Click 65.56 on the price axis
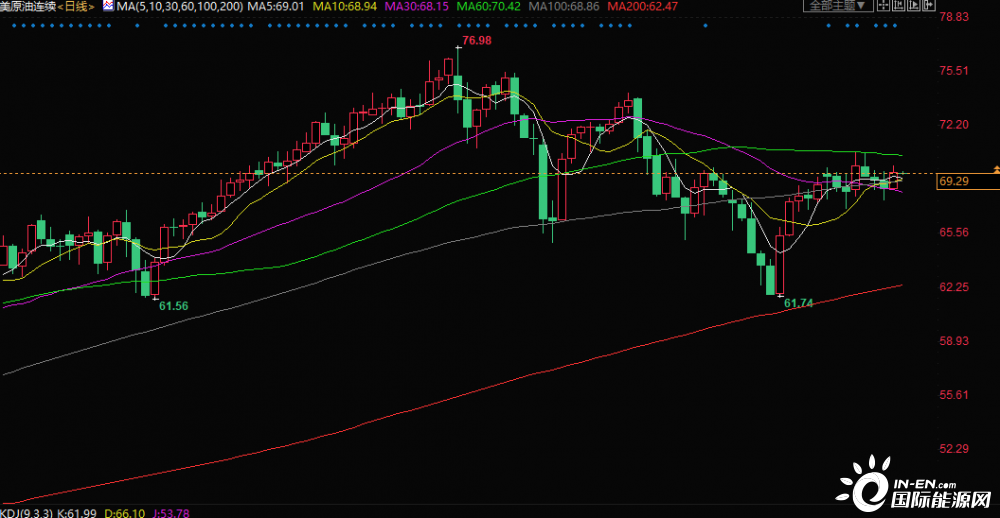The width and height of the screenshot is (1000, 518). [955, 232]
